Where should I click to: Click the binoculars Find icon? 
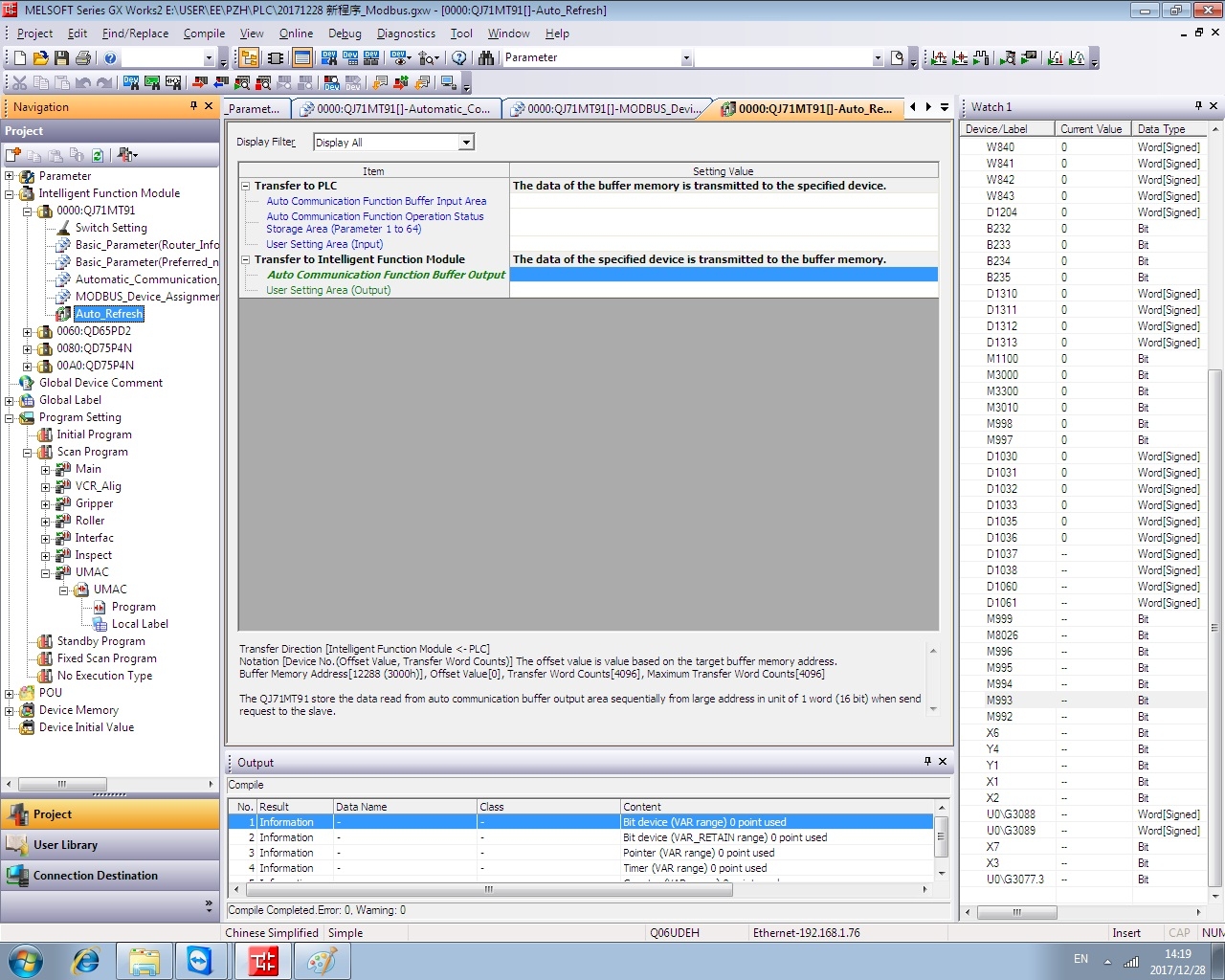[x=486, y=58]
